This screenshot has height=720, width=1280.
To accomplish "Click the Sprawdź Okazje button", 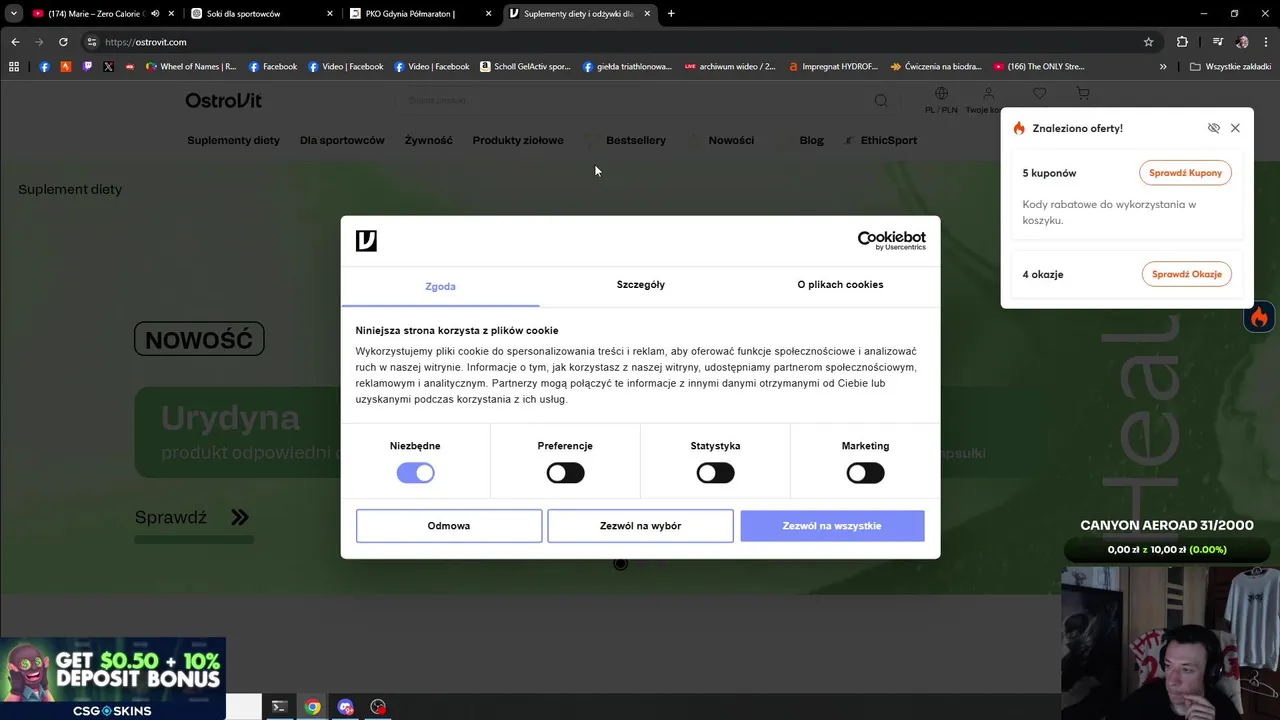I will (1187, 274).
